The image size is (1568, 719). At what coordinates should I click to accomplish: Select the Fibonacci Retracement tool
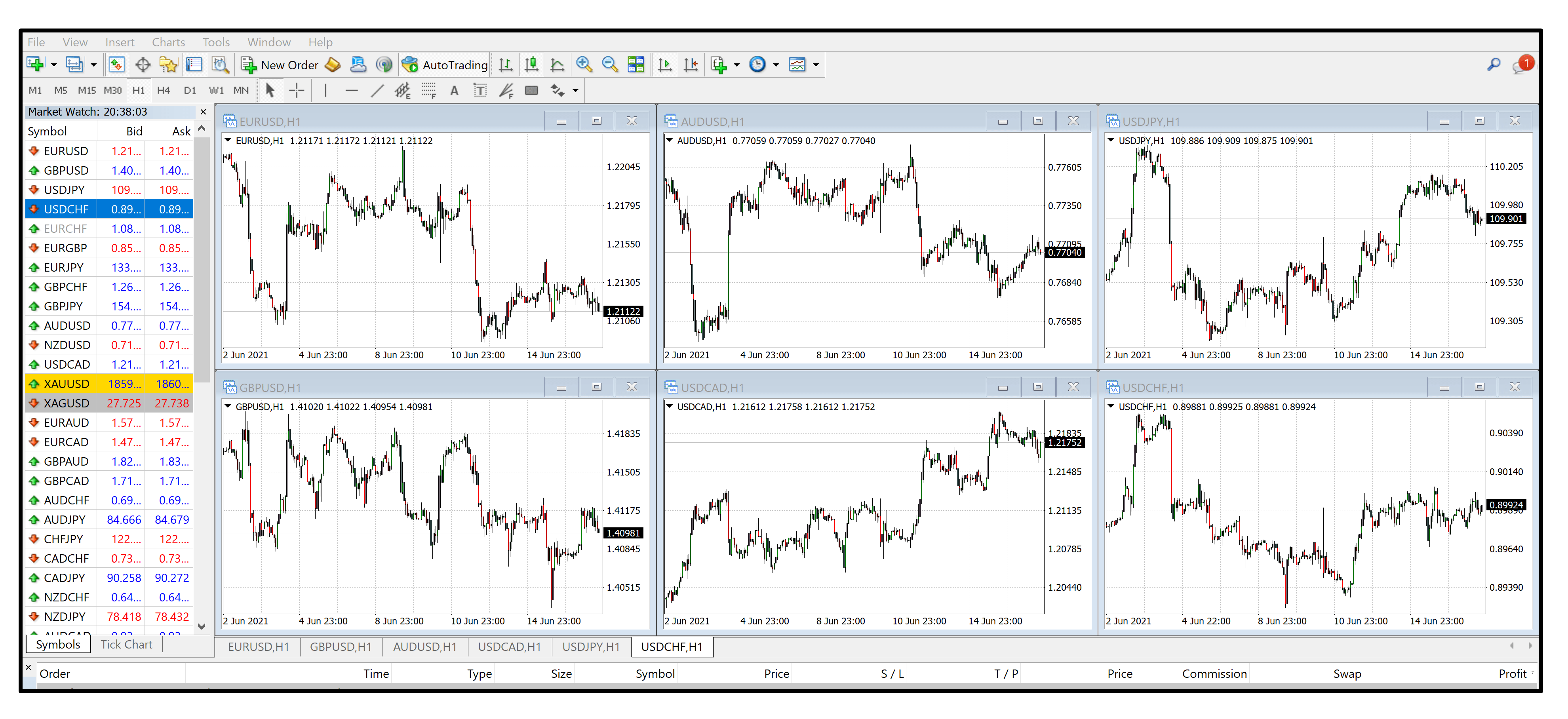point(428,91)
